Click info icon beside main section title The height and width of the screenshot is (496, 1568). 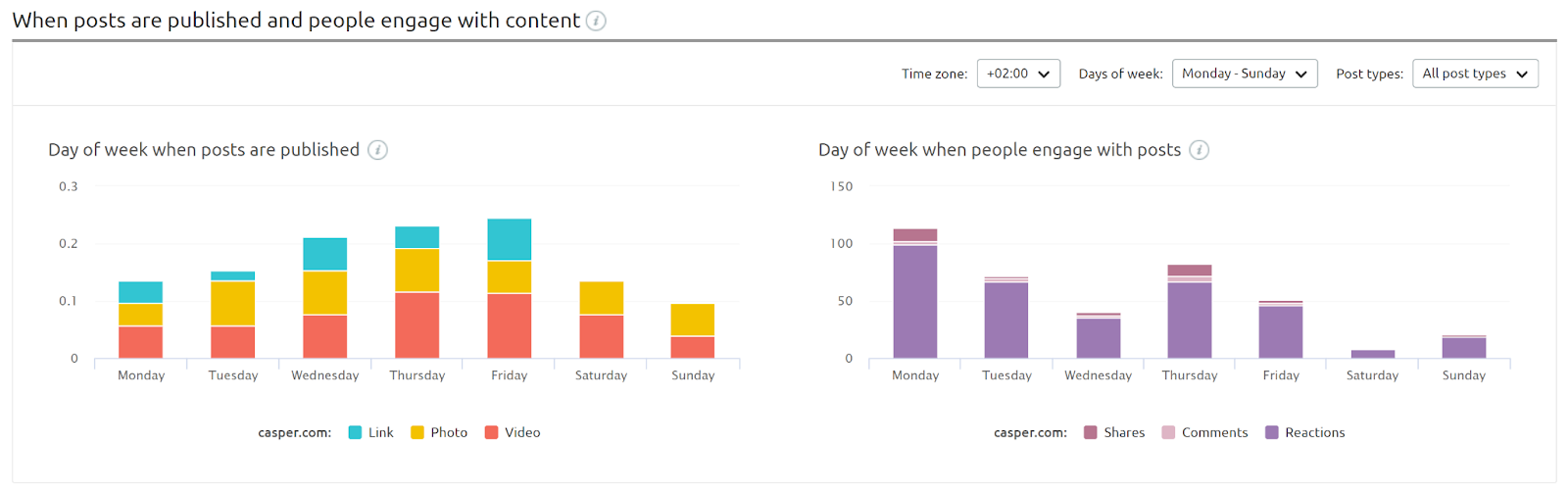pyautogui.click(x=596, y=21)
